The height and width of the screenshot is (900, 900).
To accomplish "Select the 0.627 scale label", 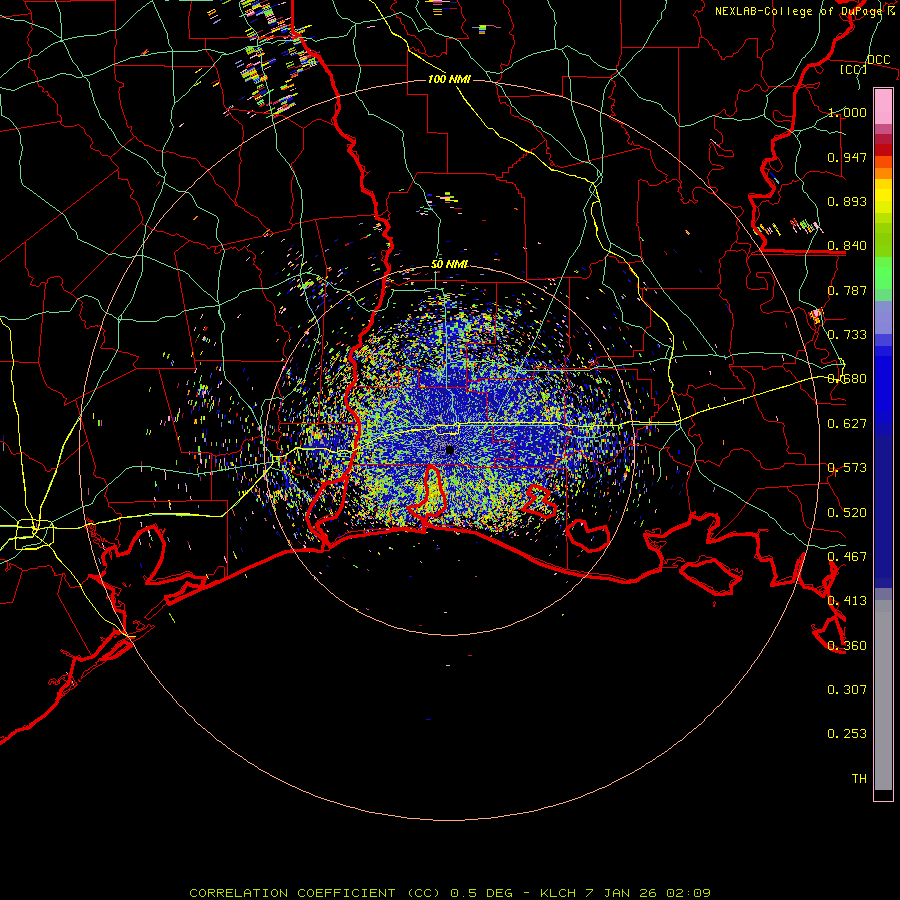I will pos(847,424).
